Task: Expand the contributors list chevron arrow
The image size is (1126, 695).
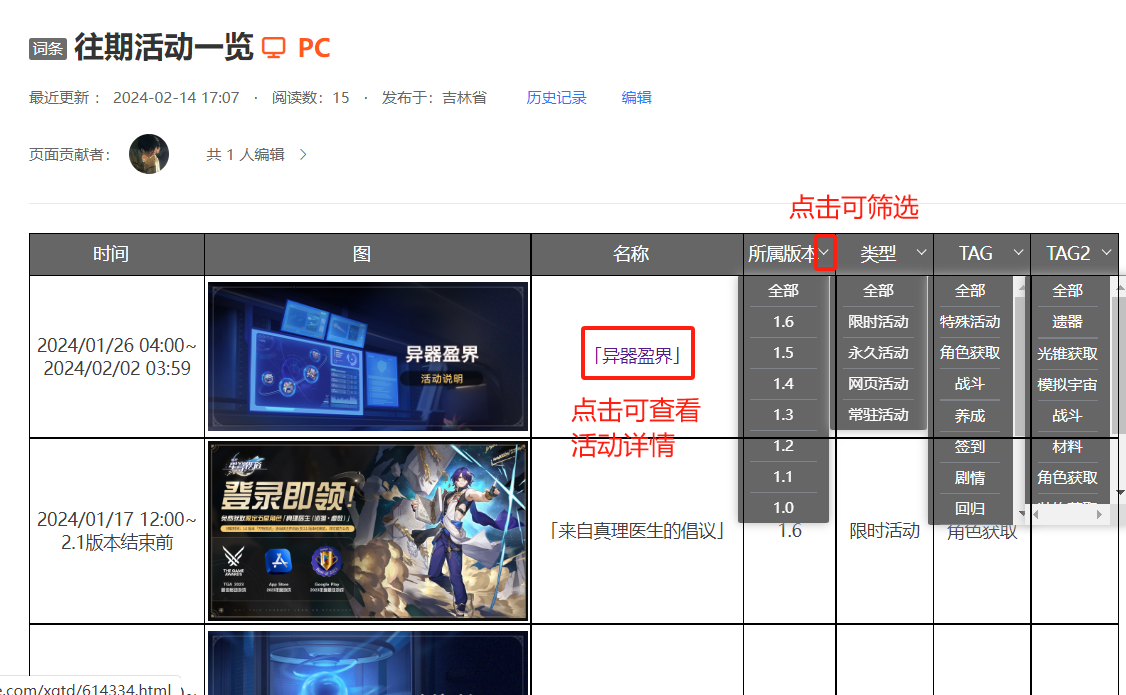Action: (x=303, y=155)
